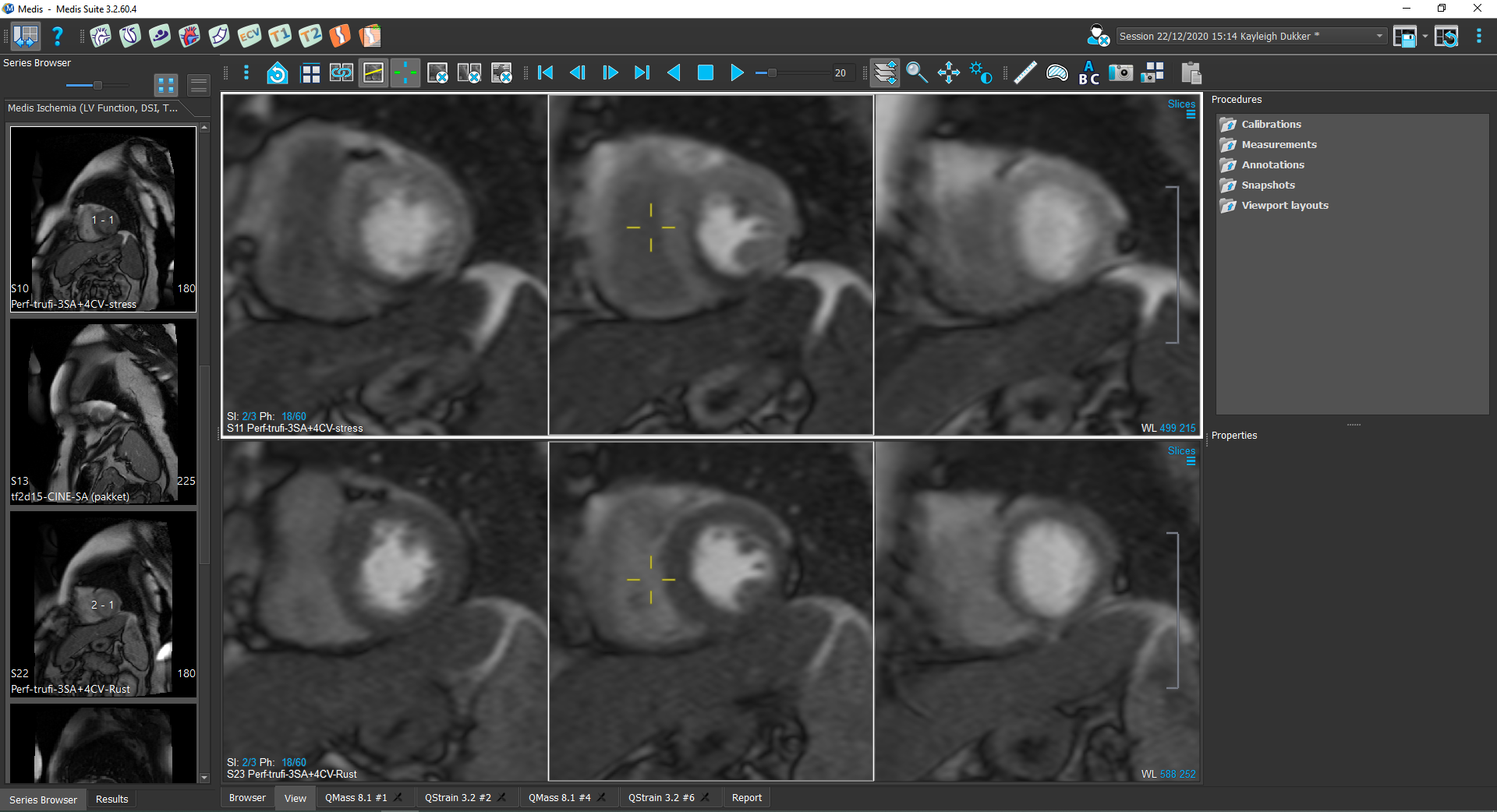
Task: Toggle viewport linking chain button
Action: click(342, 73)
